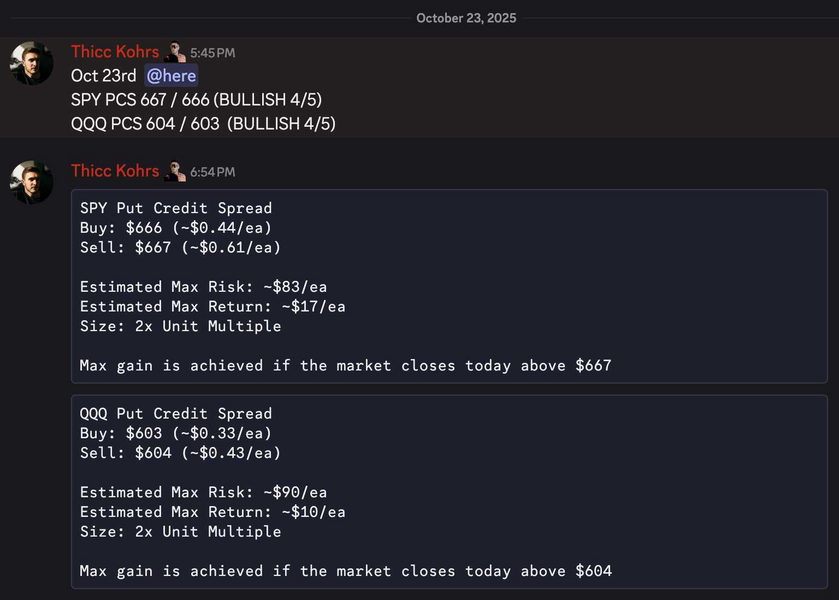Click the SPY PCS 667 / 666 message line
839x600 pixels.
(196, 100)
